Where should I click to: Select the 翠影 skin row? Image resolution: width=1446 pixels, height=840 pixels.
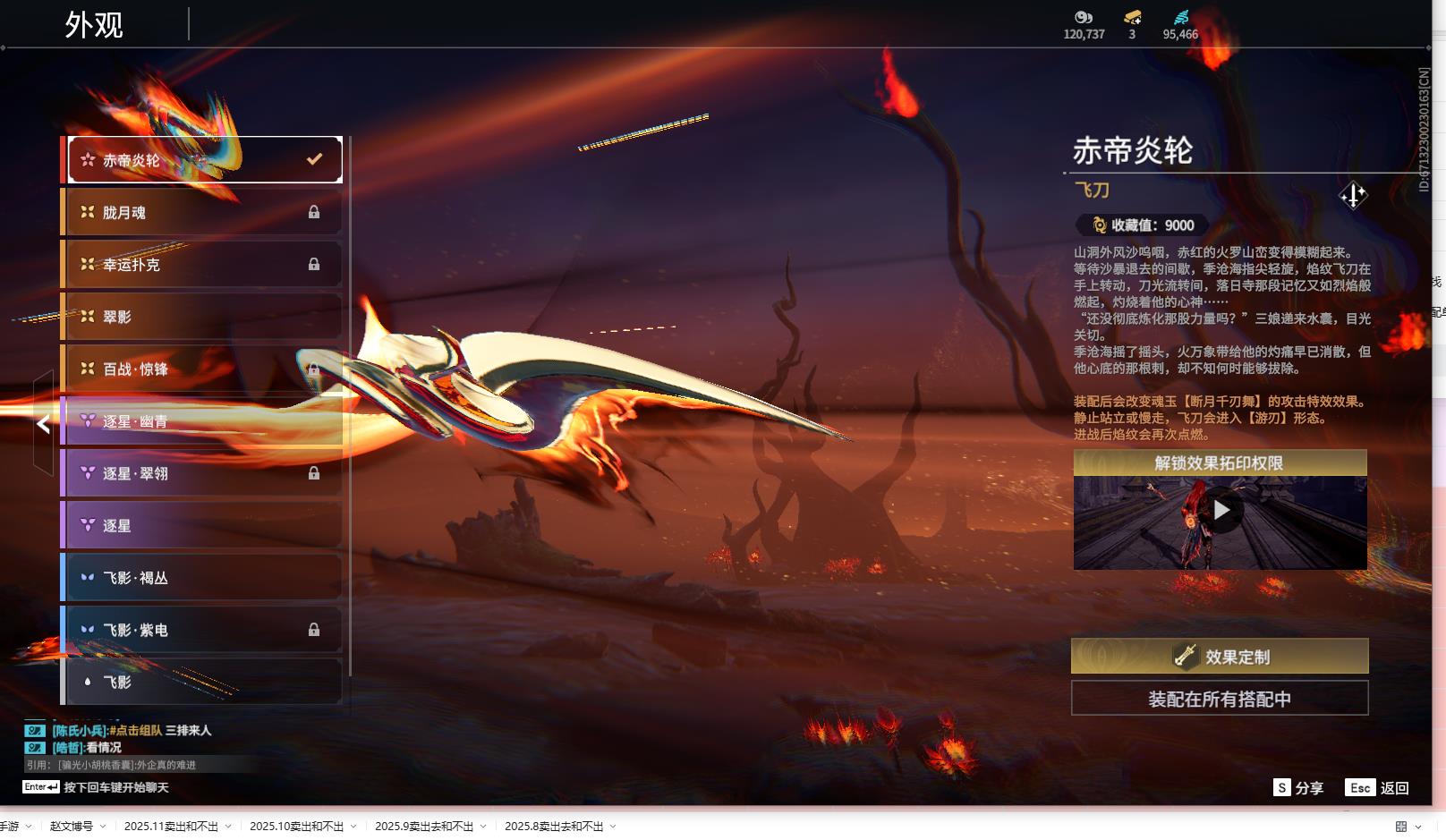(202, 317)
